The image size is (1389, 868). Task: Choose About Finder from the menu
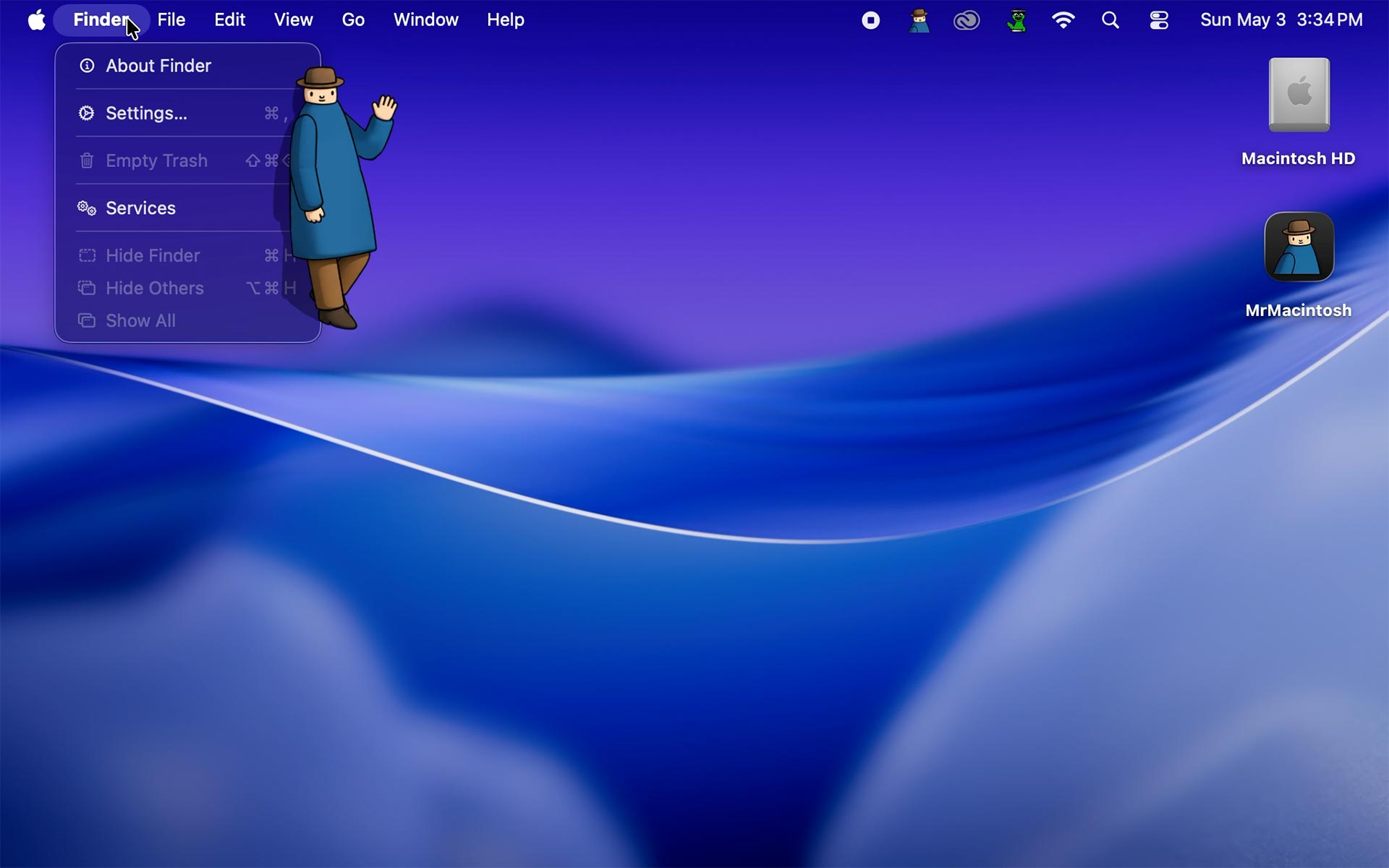[187, 66]
